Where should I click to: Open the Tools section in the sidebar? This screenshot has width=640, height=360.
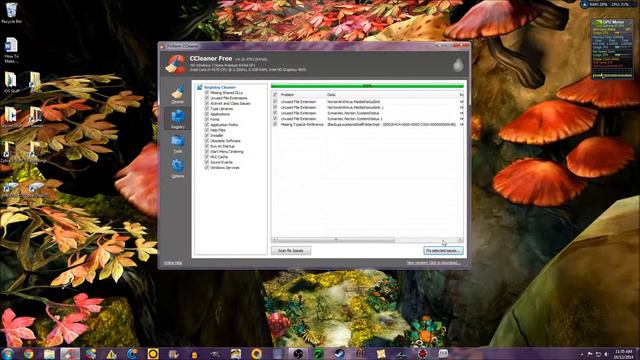tap(178, 144)
